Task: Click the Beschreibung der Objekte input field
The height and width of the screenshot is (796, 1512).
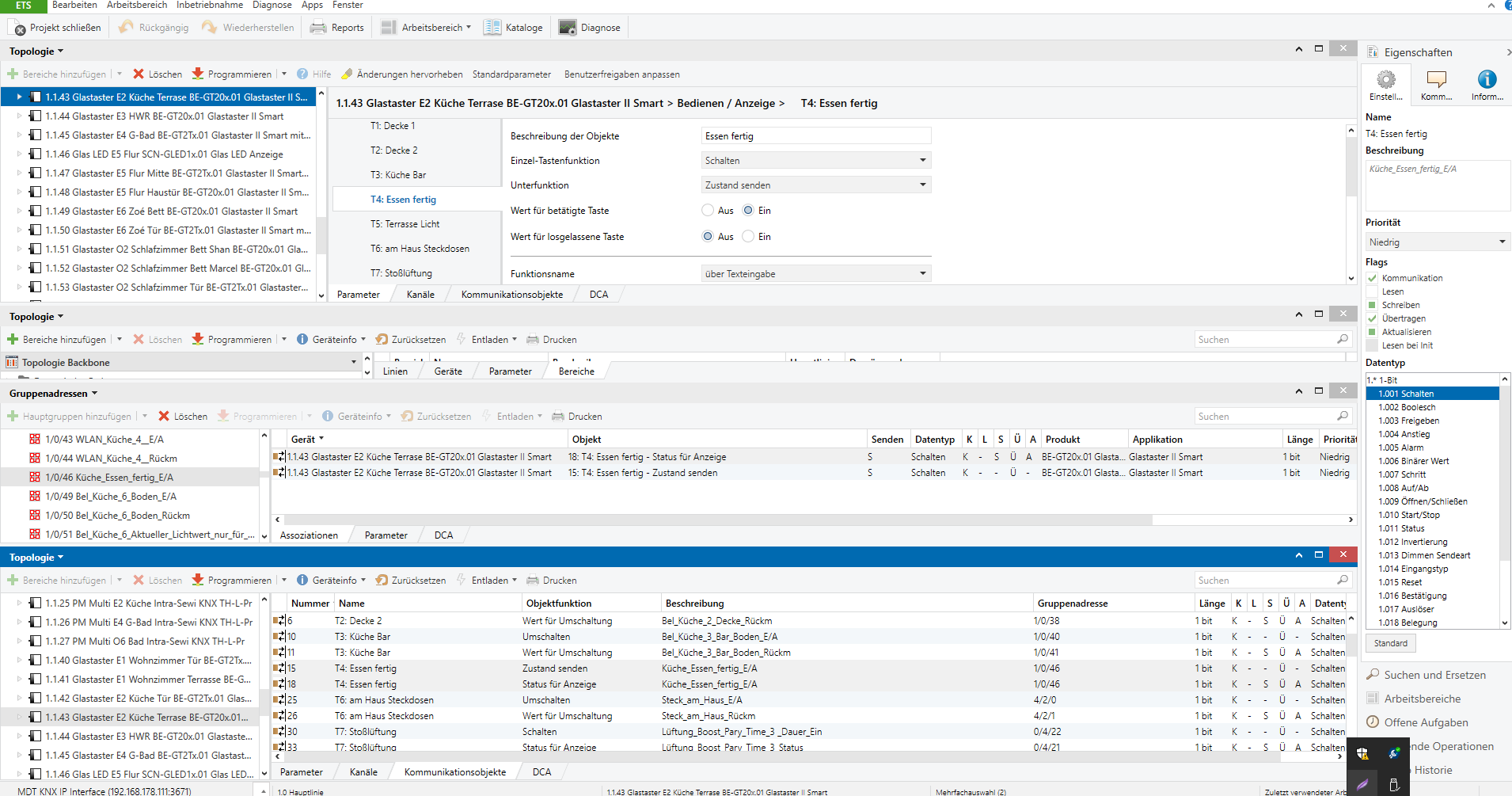Action: tap(816, 135)
